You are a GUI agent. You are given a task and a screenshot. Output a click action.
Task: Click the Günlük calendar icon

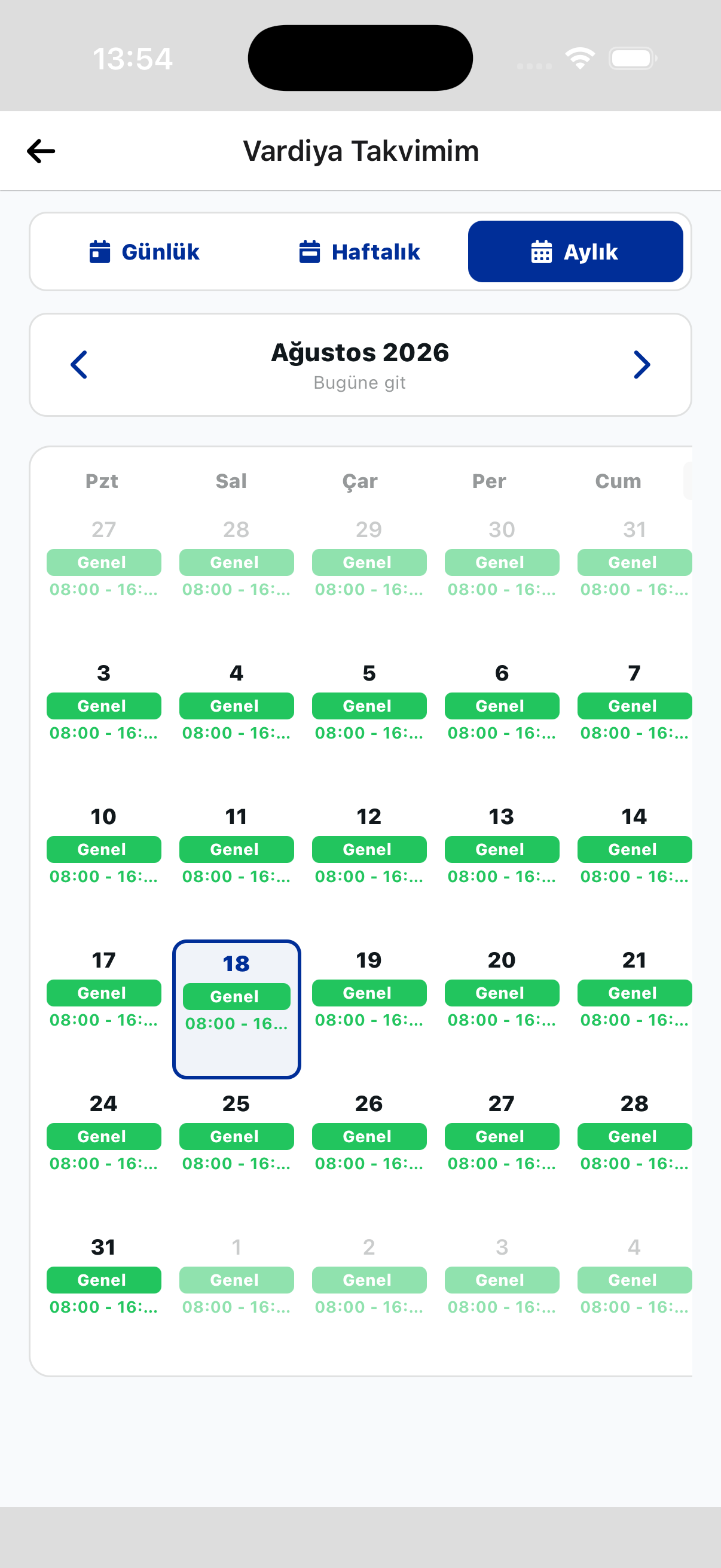pos(100,251)
